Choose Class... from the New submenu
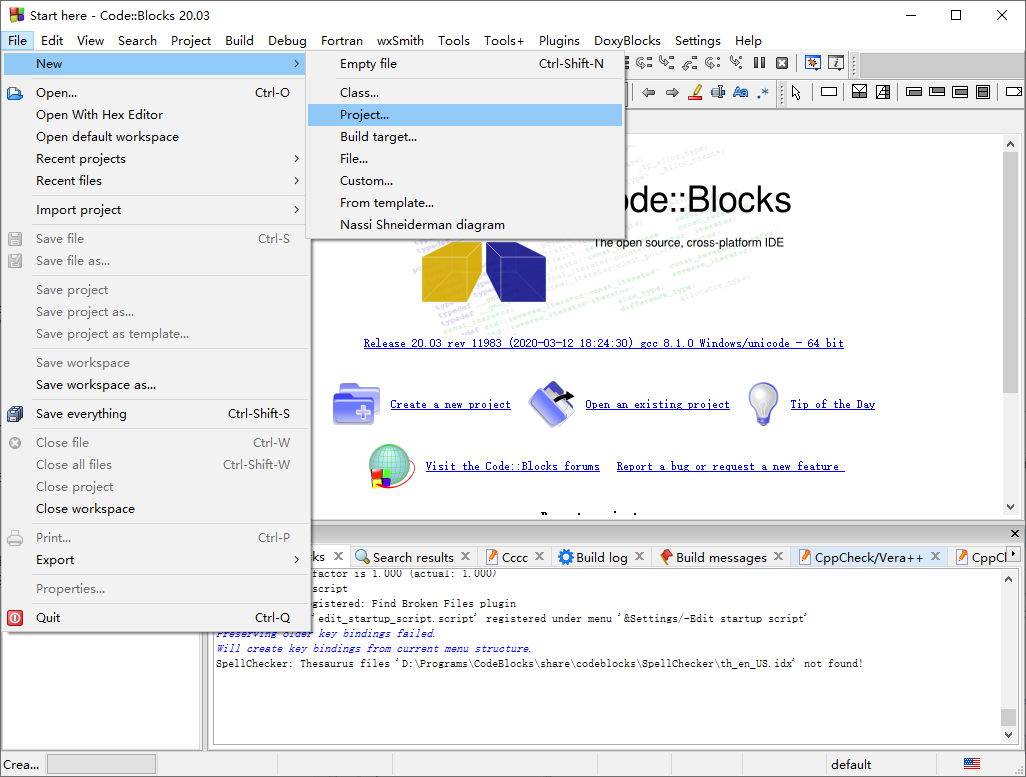 coord(465,92)
